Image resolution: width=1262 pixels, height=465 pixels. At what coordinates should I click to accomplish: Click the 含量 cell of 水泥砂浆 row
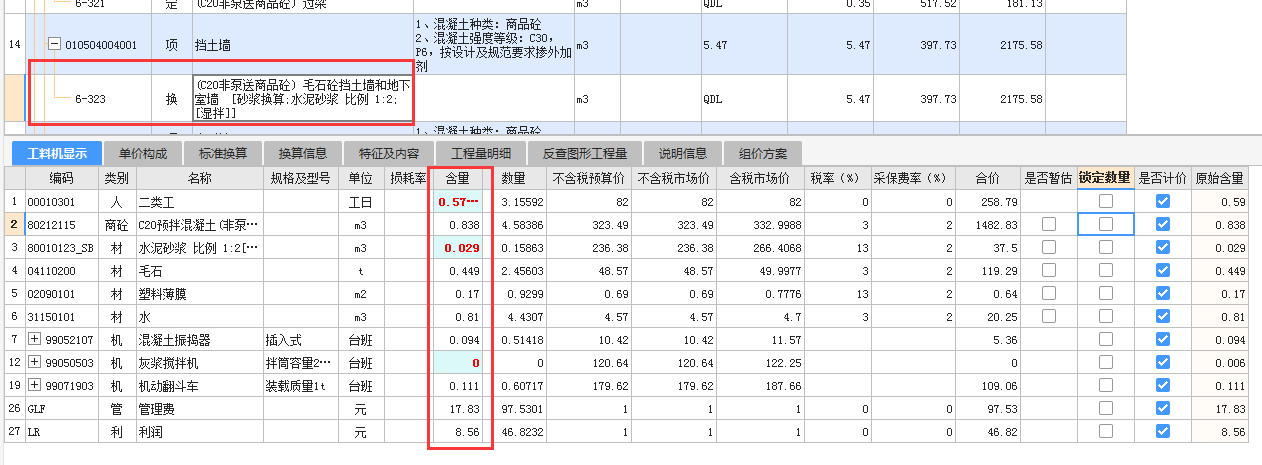[x=460, y=247]
